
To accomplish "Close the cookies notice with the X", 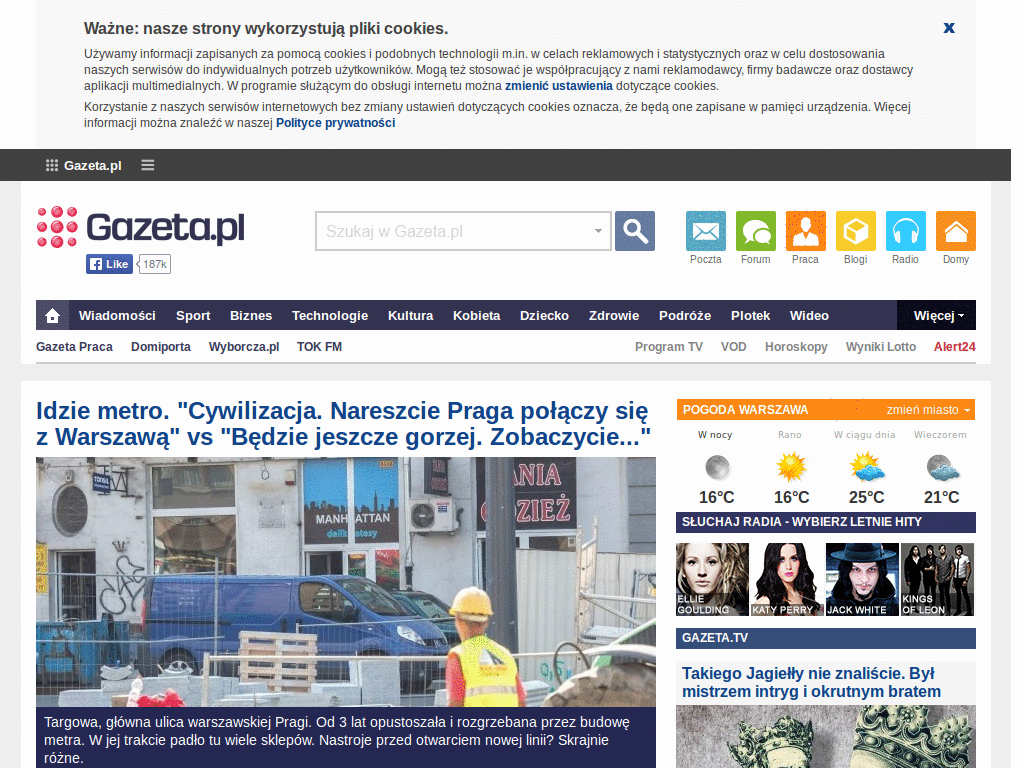I will [949, 27].
